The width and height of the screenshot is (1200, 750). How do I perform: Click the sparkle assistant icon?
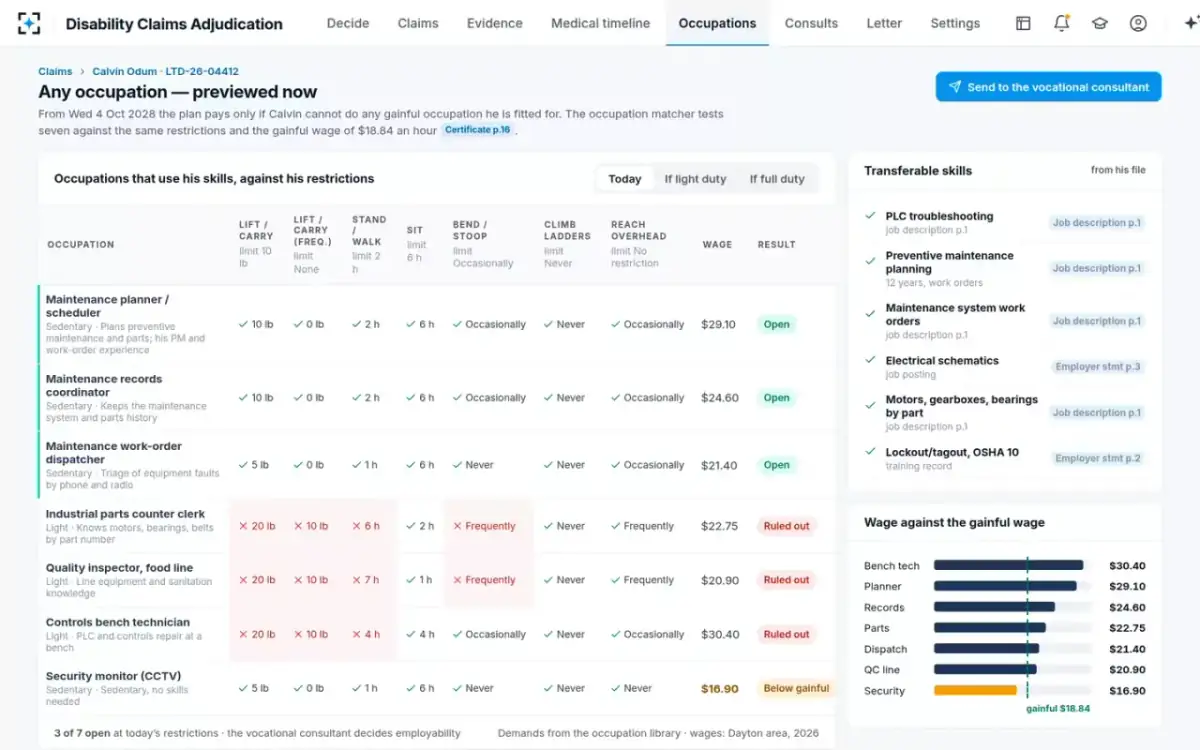pyautogui.click(x=1190, y=23)
